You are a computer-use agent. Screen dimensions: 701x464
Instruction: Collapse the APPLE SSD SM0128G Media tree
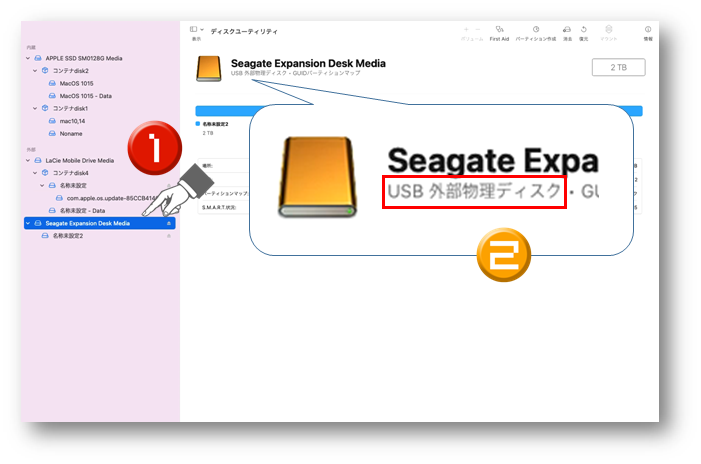click(x=28, y=58)
